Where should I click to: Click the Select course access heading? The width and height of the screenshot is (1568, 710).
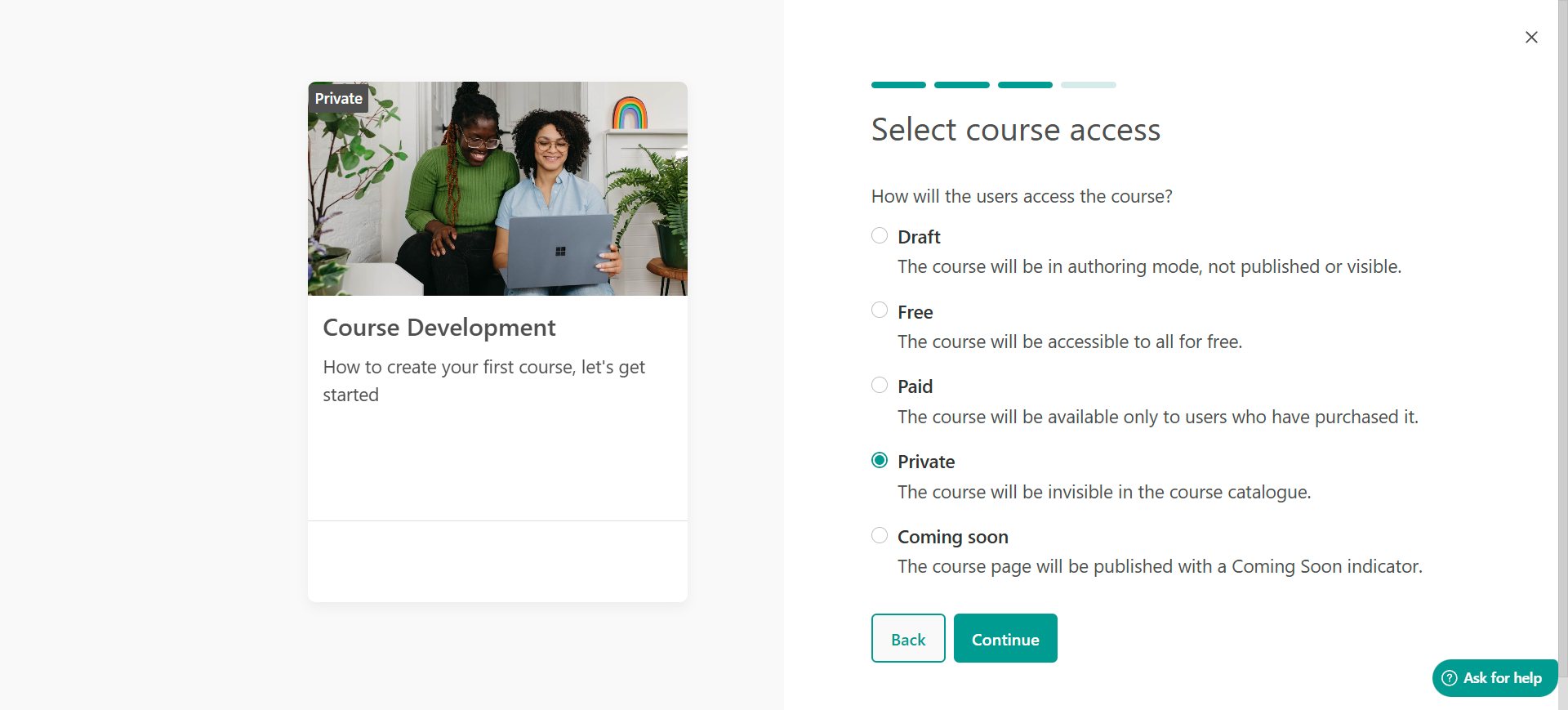(1015, 130)
